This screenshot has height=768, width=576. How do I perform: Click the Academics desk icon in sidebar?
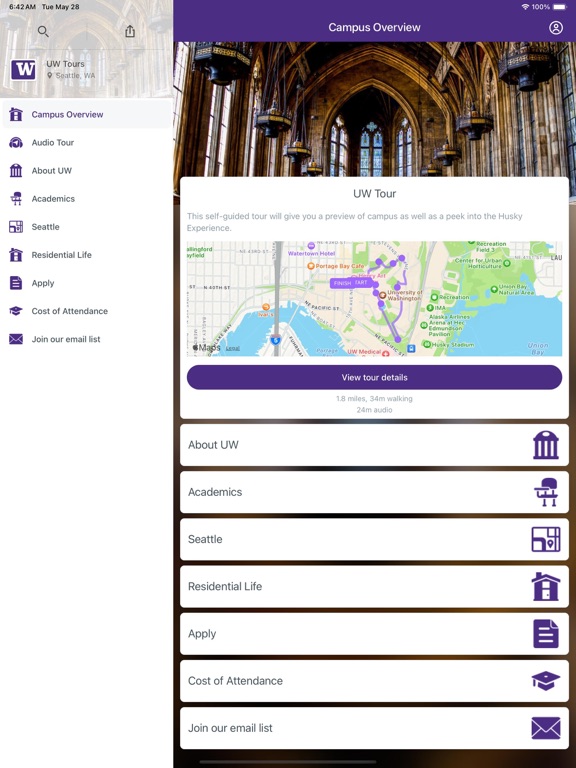pyautogui.click(x=16, y=198)
